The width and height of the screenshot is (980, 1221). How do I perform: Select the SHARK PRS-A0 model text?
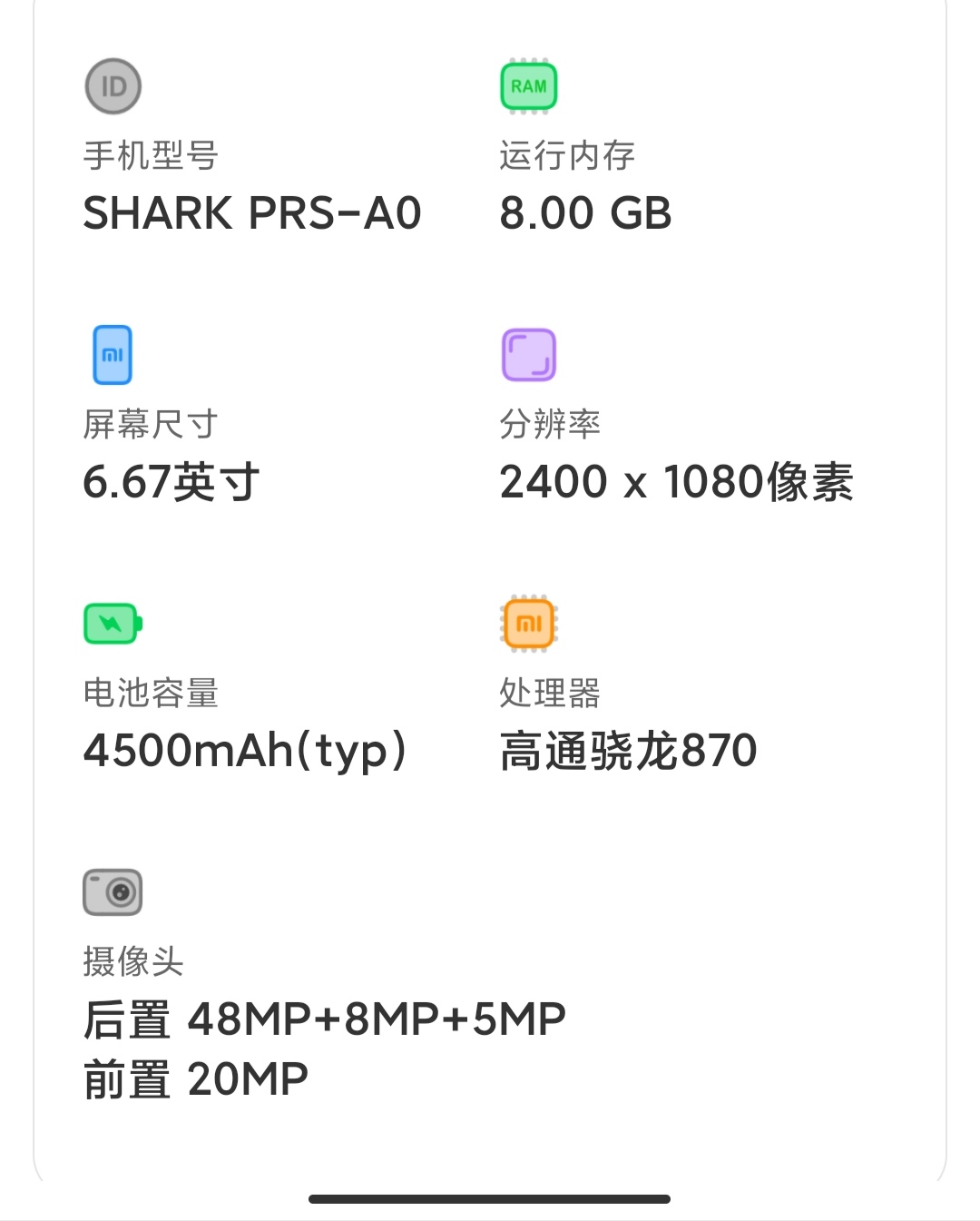coord(252,213)
